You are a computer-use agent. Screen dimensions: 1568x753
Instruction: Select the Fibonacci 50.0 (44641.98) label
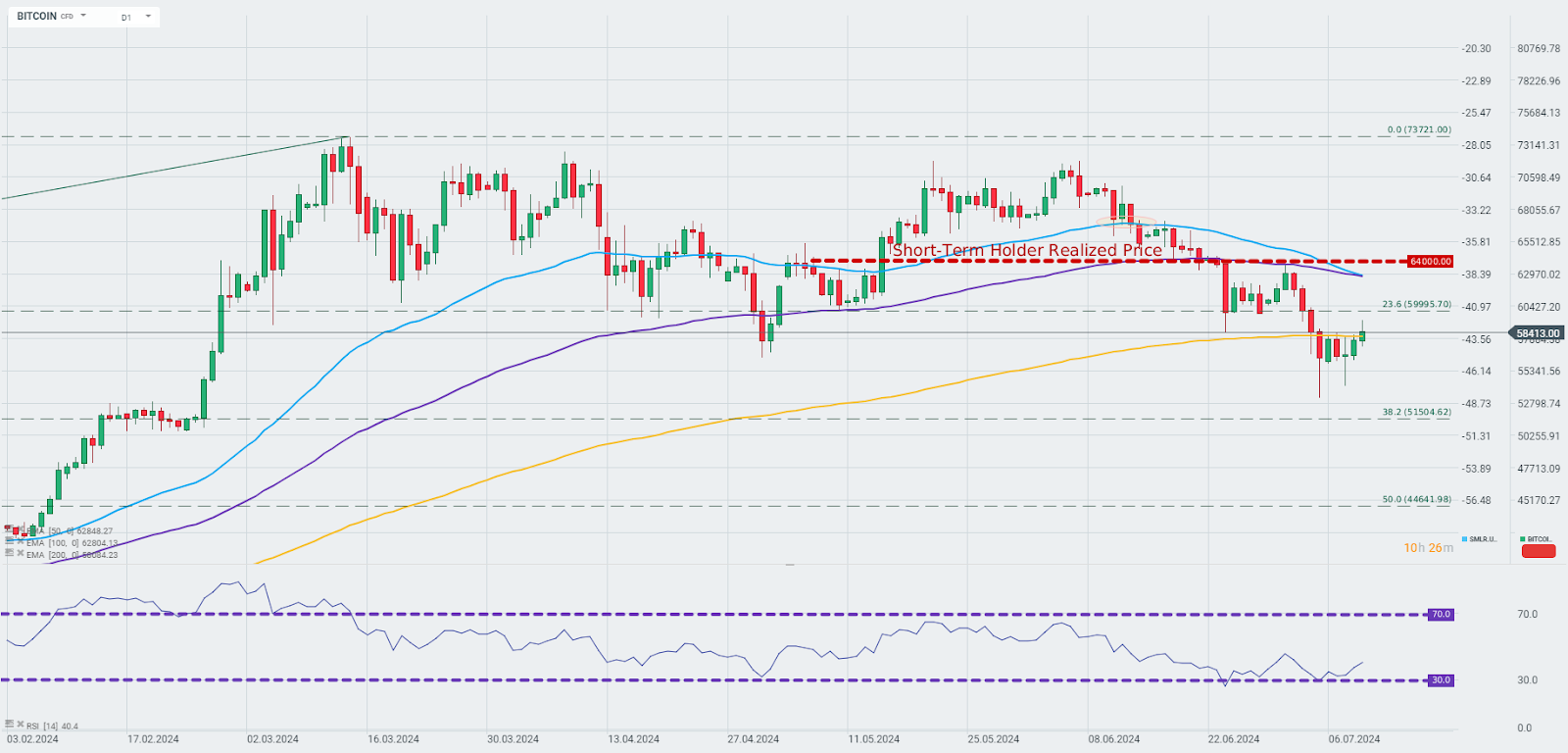tap(1416, 499)
